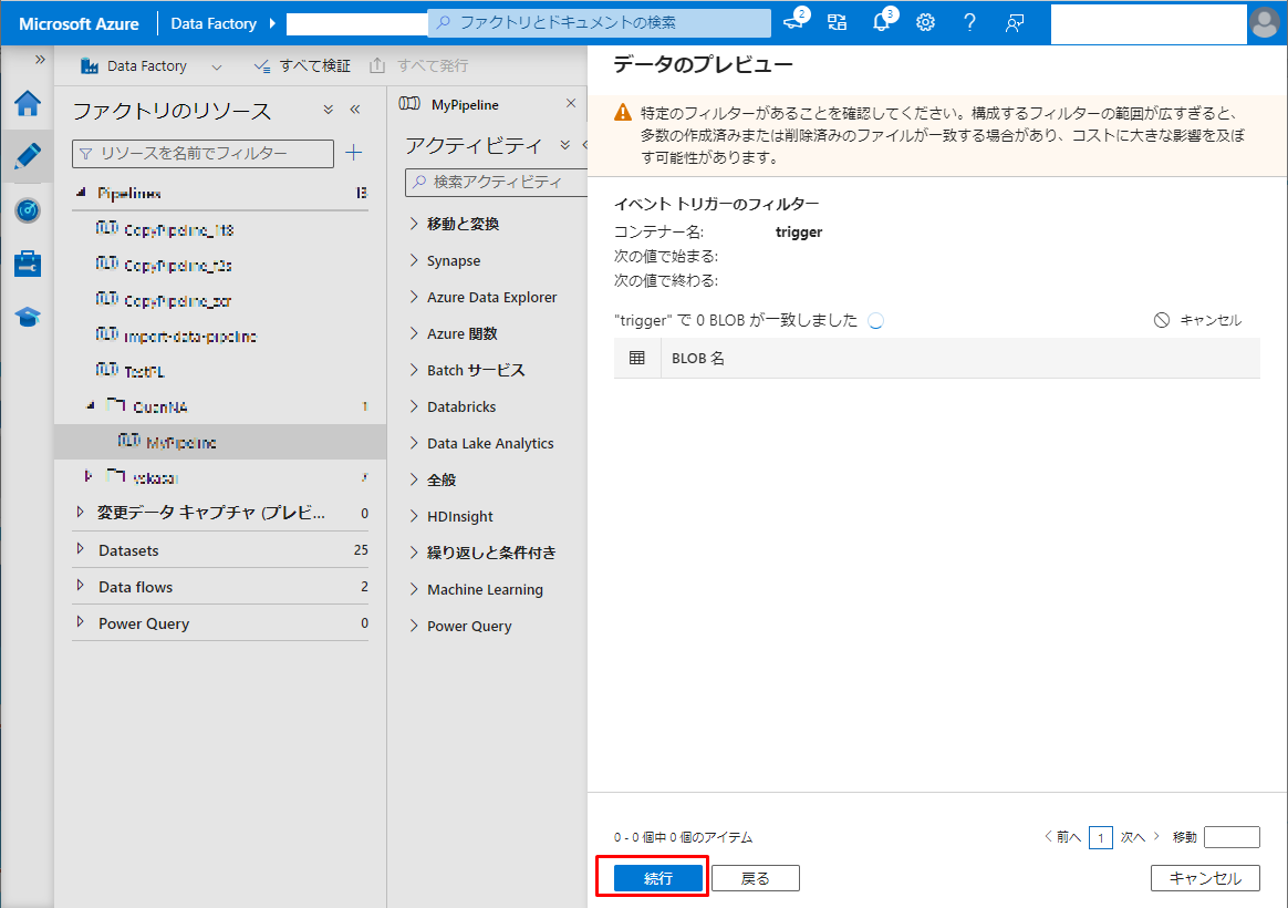The height and width of the screenshot is (908, 1288).
Task: Click すべて検証 validate all
Action: coord(303,67)
